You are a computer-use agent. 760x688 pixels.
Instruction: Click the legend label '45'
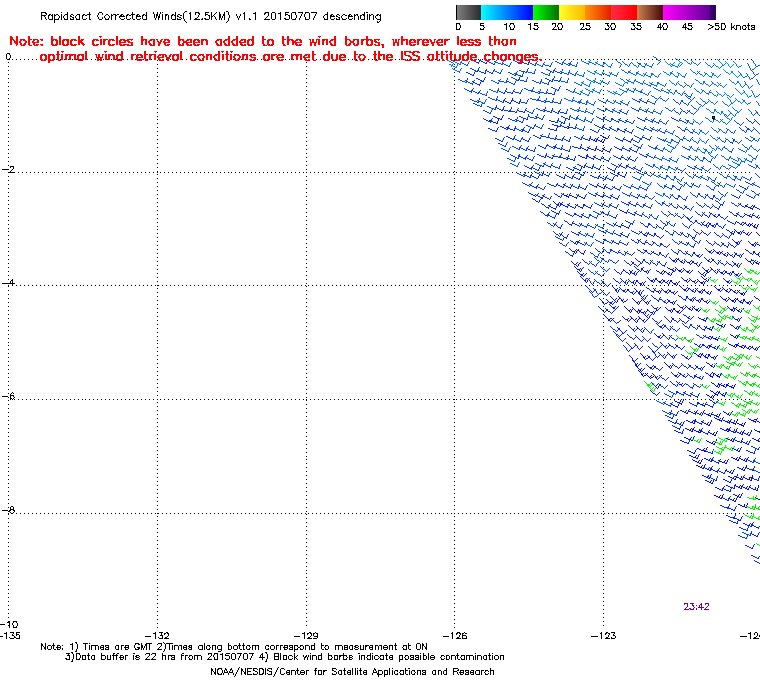[x=687, y=27]
